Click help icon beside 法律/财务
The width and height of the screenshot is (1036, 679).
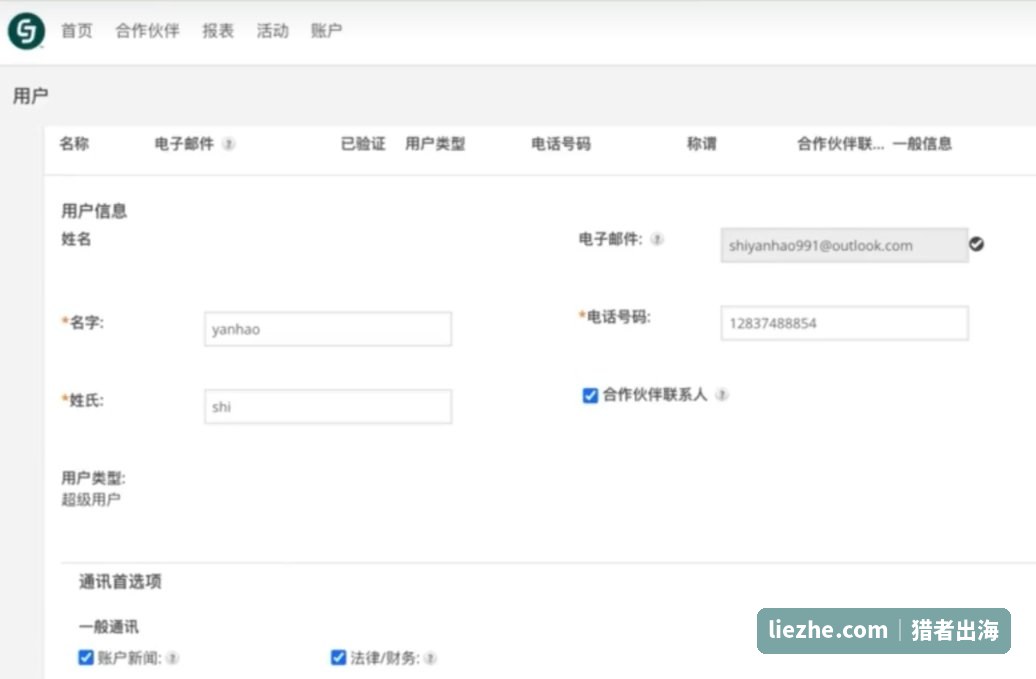[x=430, y=658]
